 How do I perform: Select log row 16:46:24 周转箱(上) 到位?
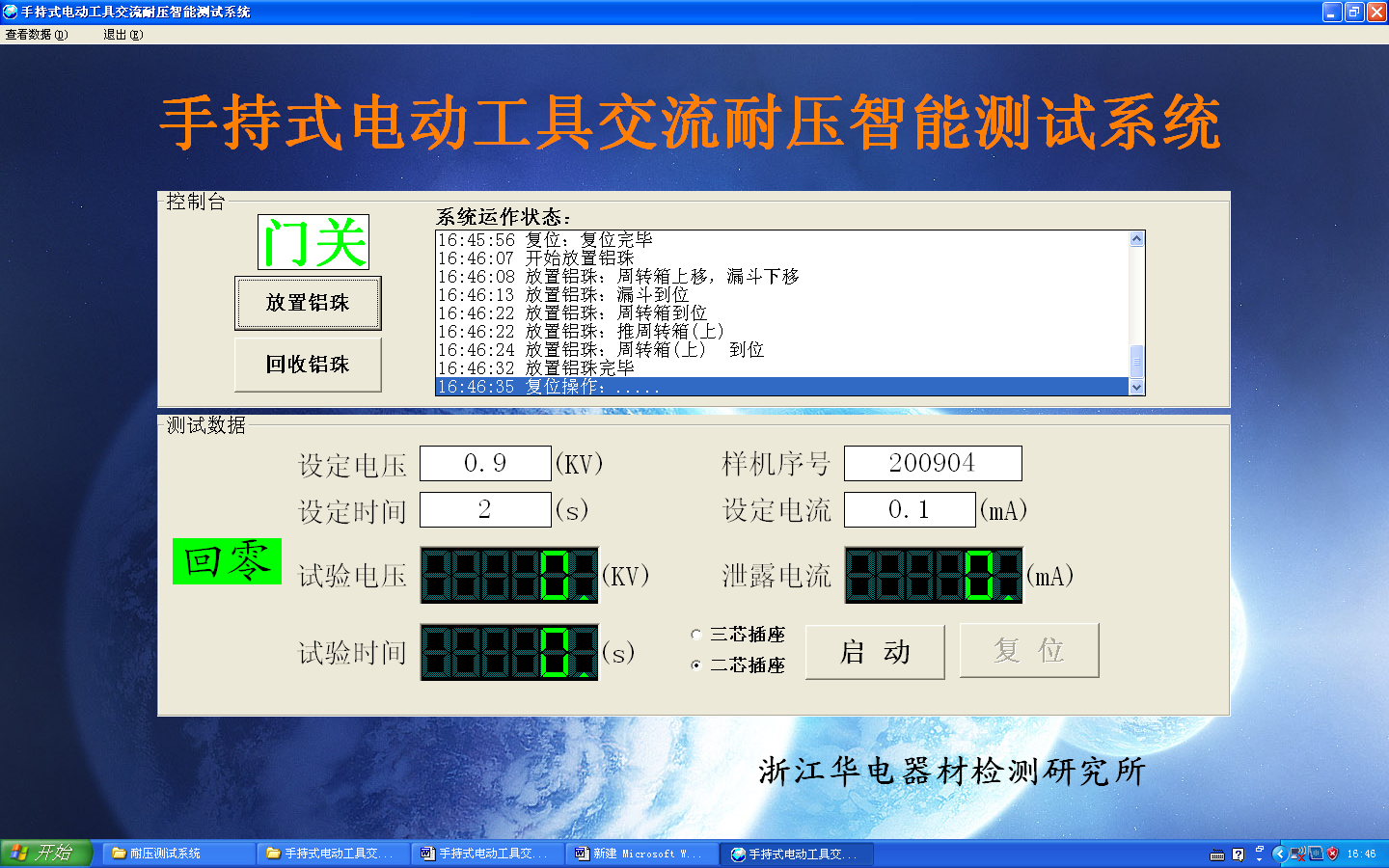782,350
